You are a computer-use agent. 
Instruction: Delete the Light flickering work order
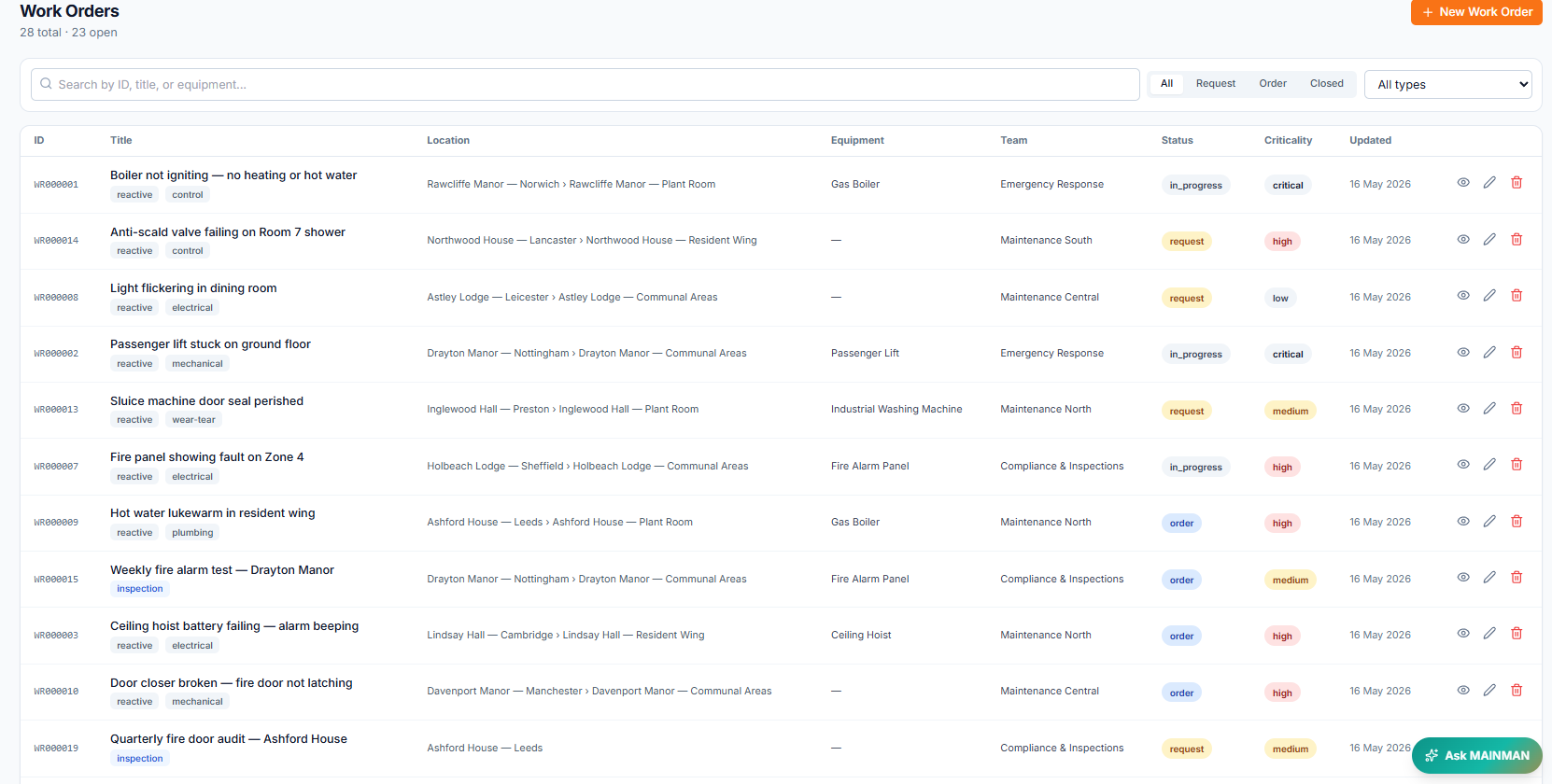(1517, 296)
